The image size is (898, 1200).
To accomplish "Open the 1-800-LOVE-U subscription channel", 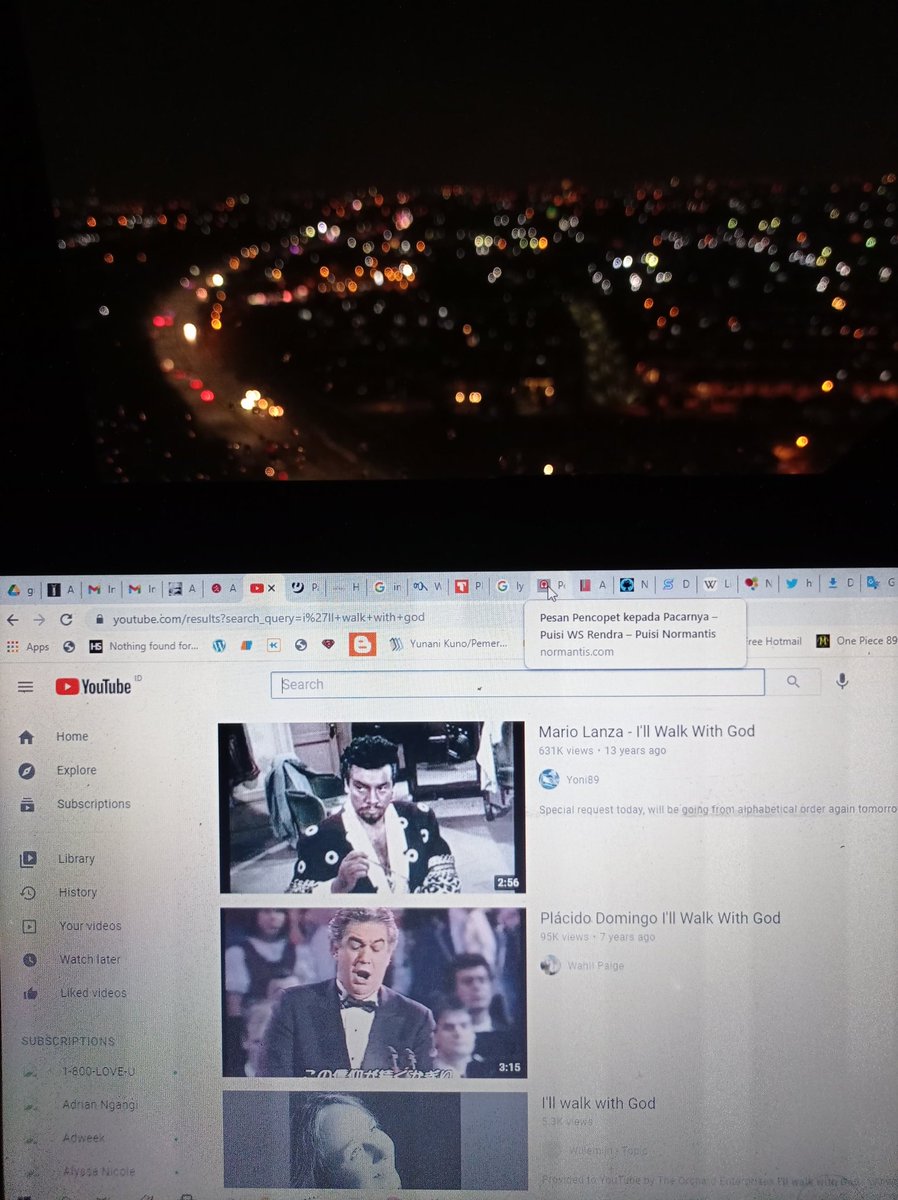I will click(x=100, y=1071).
